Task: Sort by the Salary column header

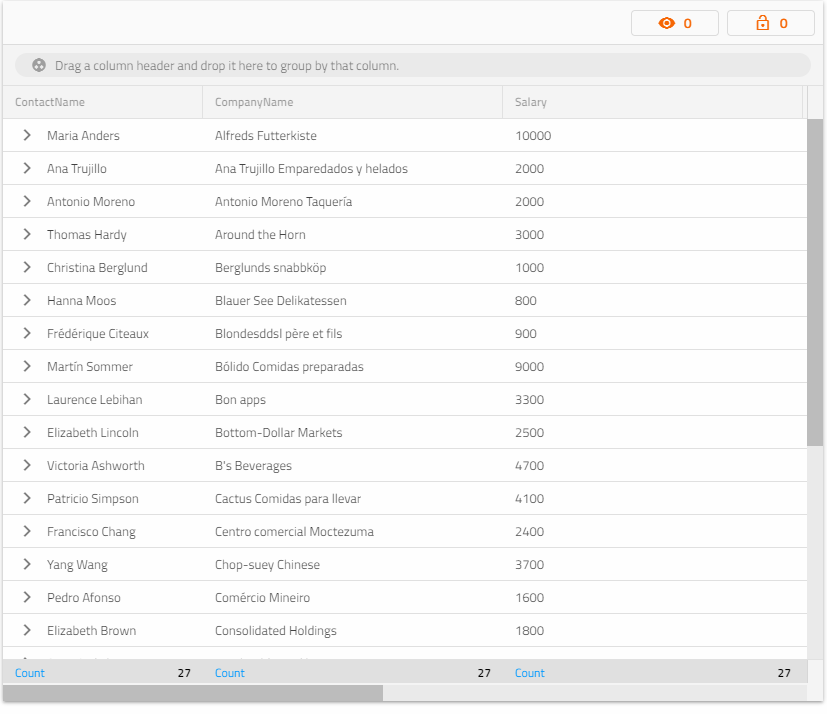Action: point(652,102)
